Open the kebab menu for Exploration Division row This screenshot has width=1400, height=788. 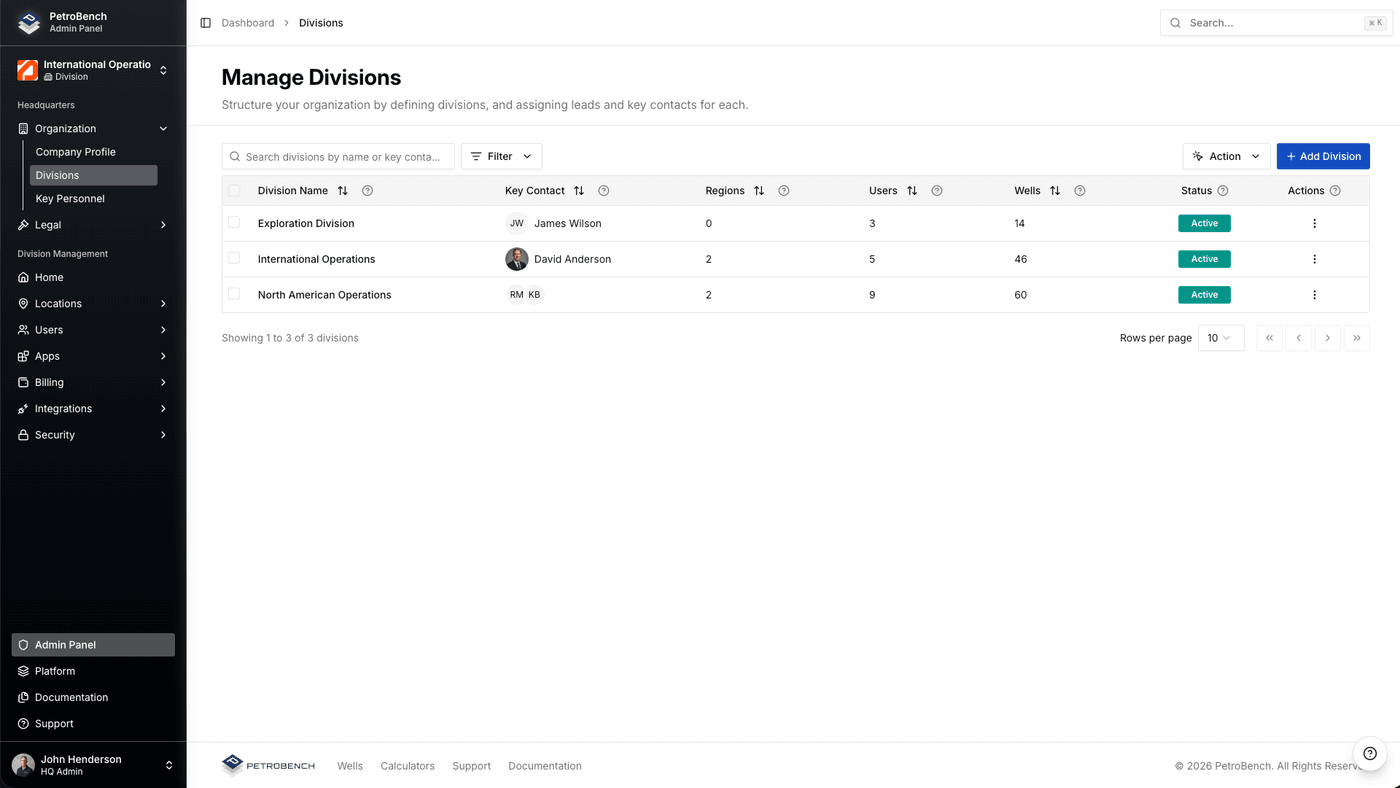[1314, 223]
